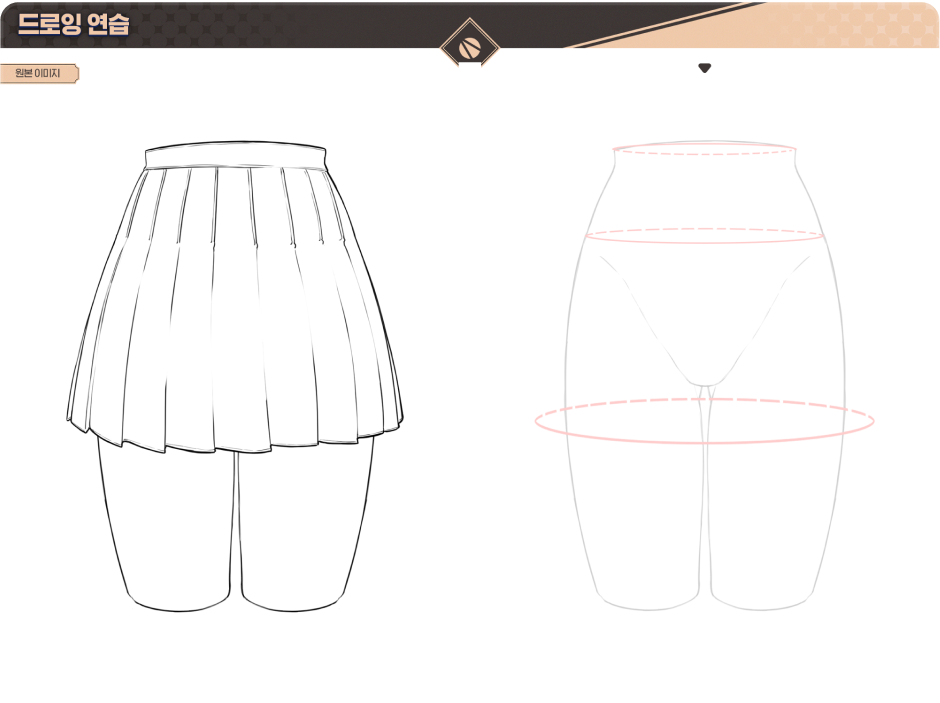Click the 원본 이미지 label tag
940x703 pixels.
click(x=39, y=74)
